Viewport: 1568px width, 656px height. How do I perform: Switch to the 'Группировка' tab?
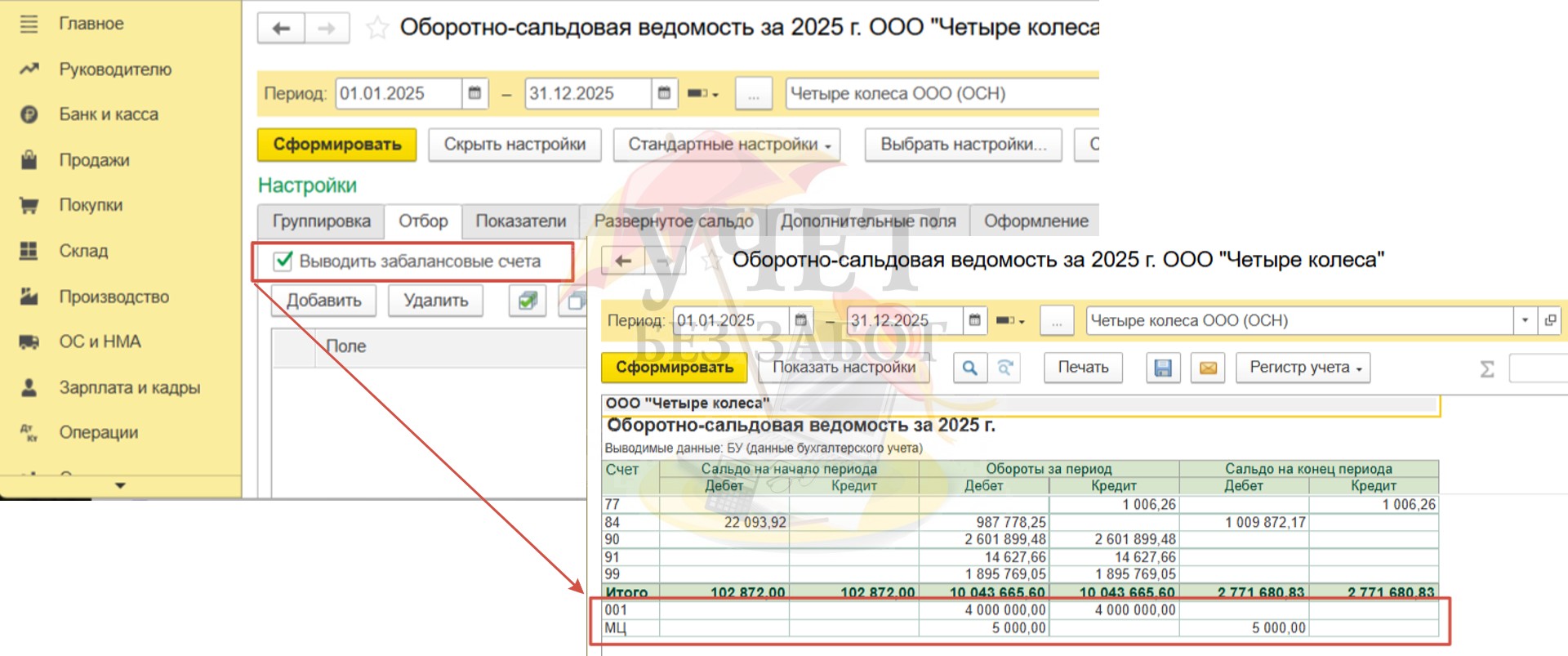[321, 221]
